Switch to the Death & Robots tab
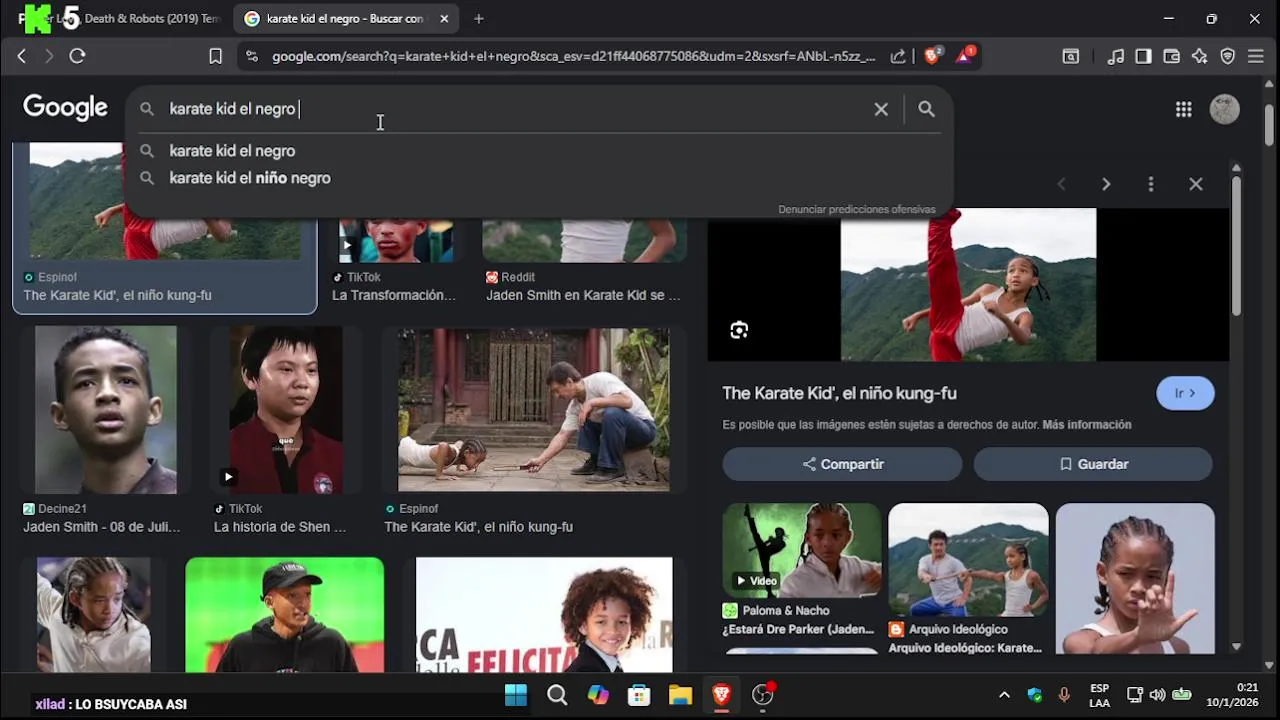This screenshot has height=720, width=1280. click(120, 18)
